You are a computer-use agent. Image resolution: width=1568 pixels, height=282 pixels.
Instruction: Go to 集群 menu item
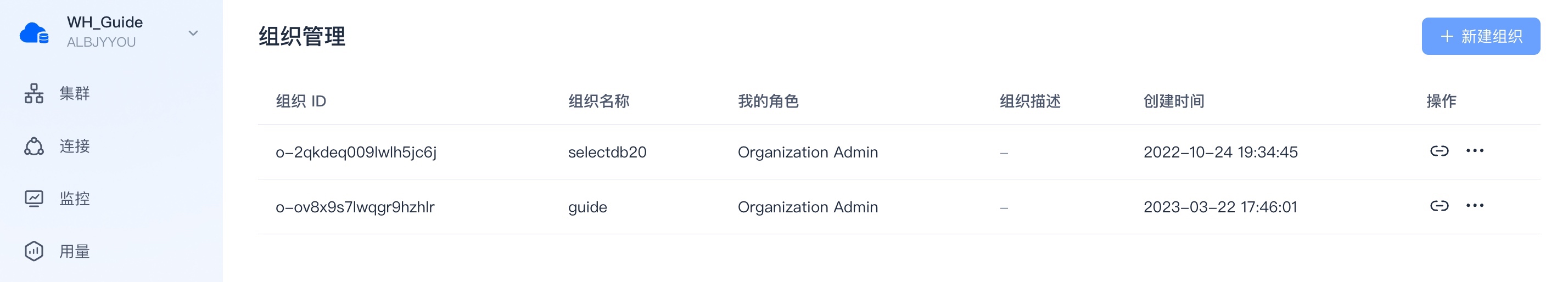[75, 94]
